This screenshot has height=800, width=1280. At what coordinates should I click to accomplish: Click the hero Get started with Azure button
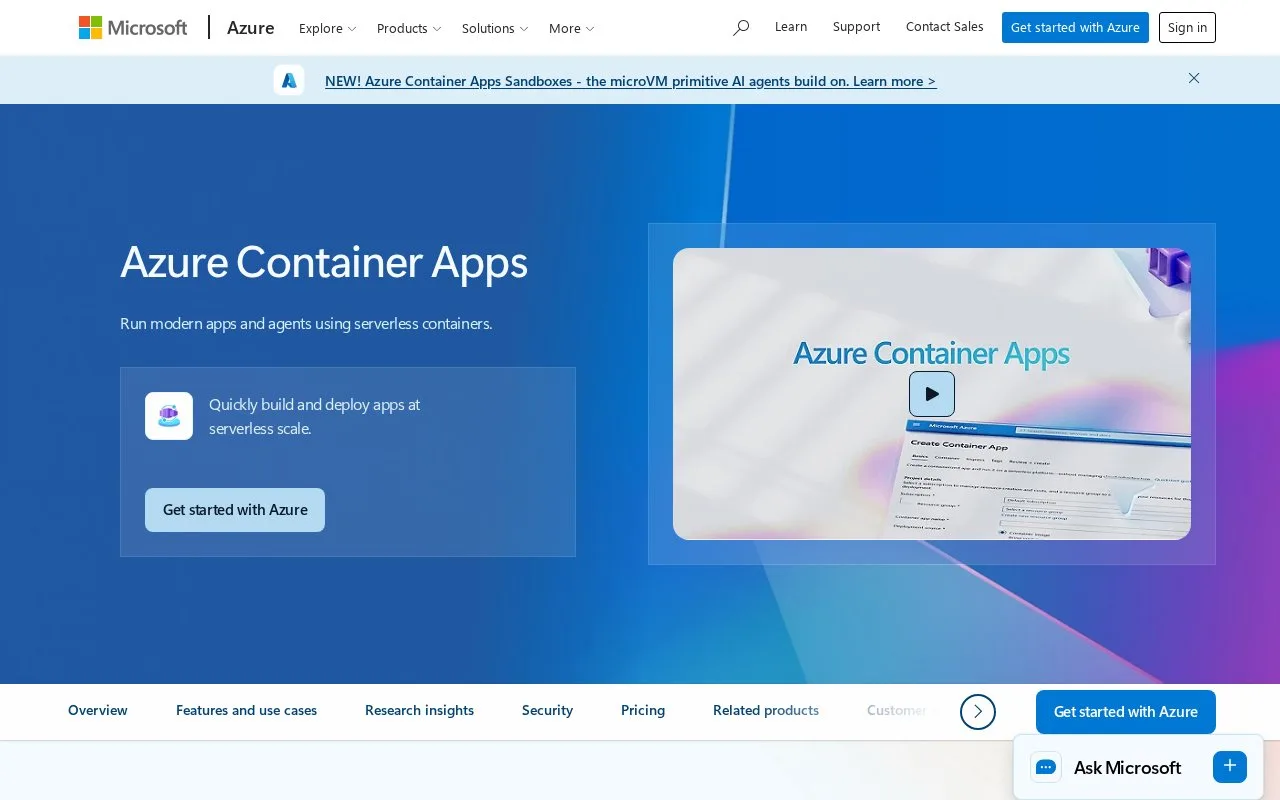coord(235,510)
